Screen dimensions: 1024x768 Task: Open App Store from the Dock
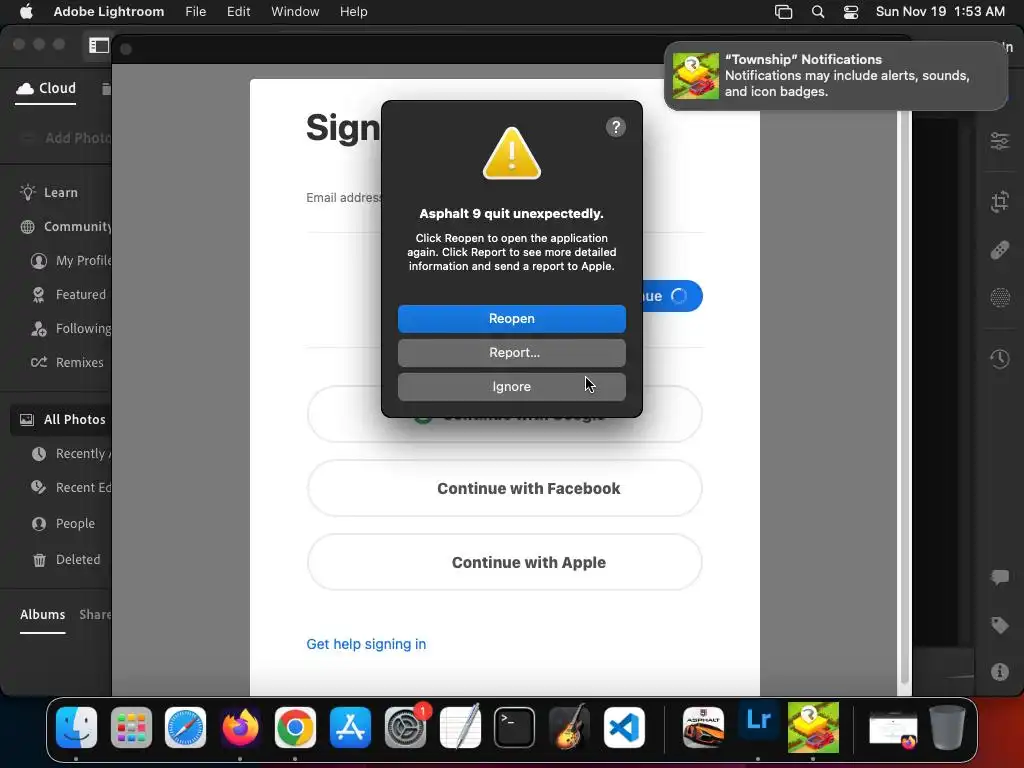pos(350,728)
